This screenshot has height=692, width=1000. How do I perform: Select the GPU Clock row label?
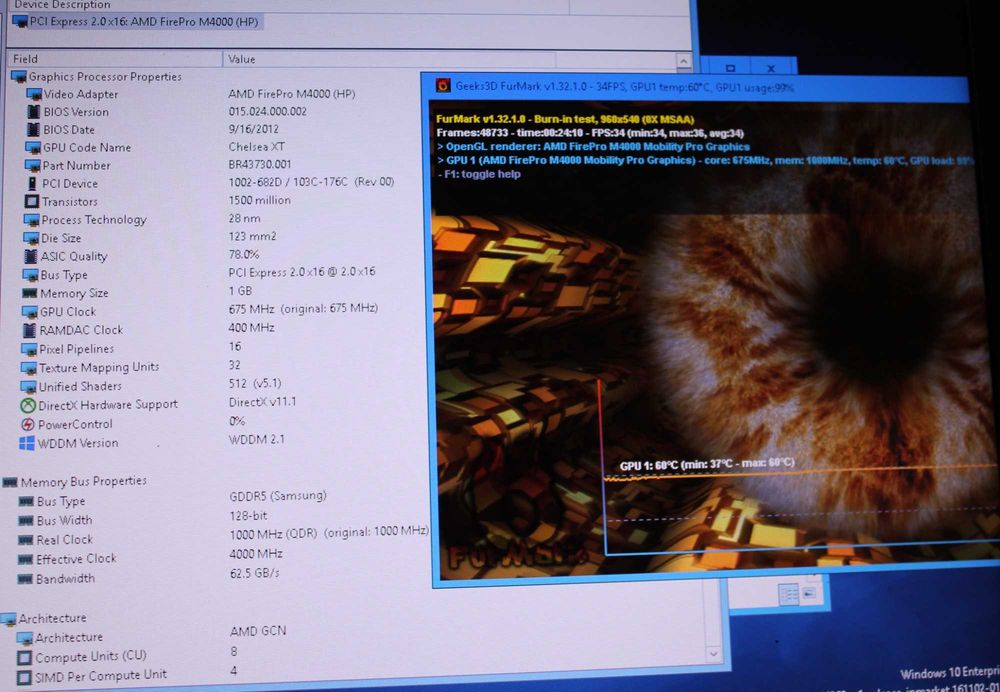[68, 312]
